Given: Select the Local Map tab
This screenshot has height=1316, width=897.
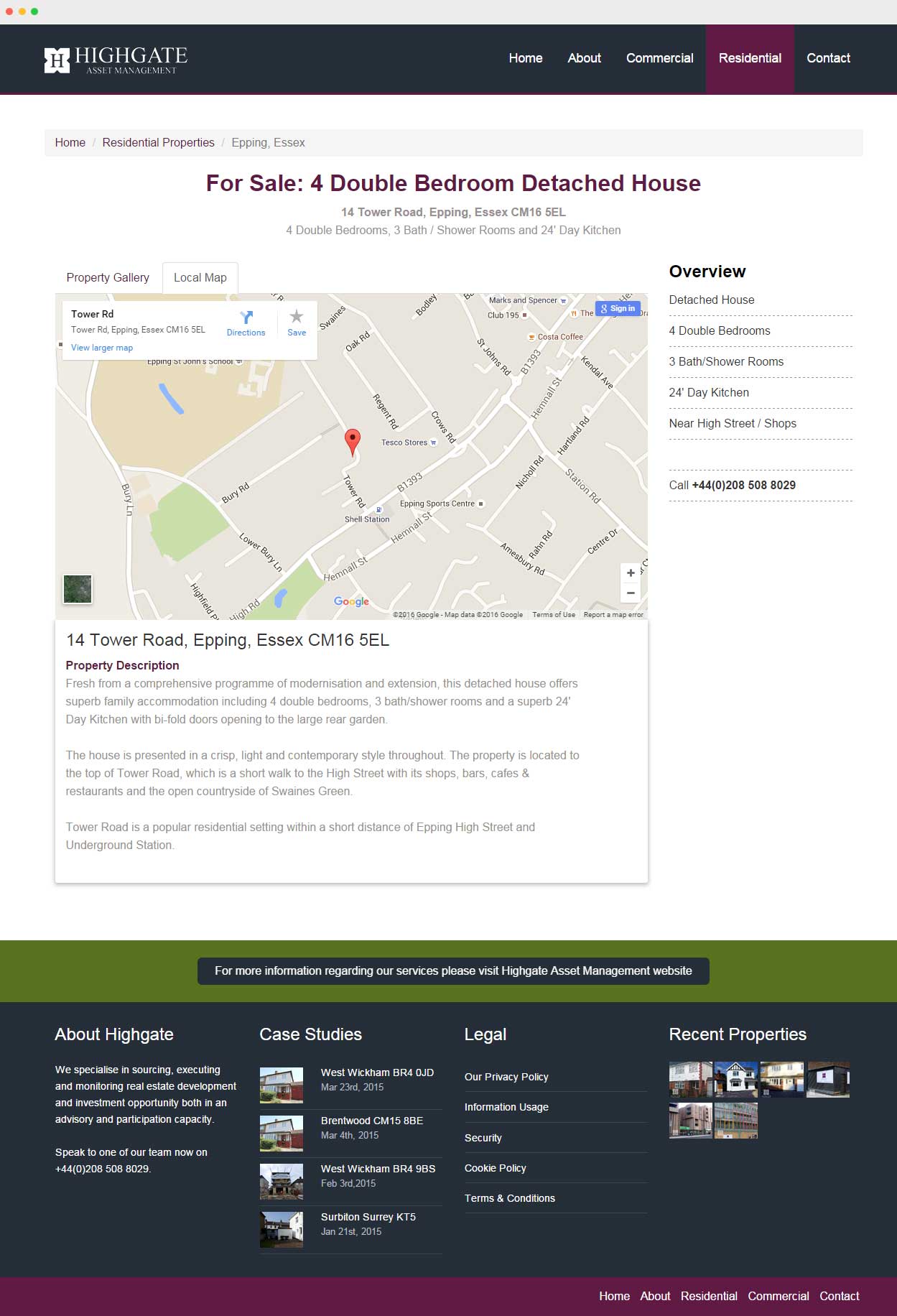Looking at the screenshot, I should 200,277.
